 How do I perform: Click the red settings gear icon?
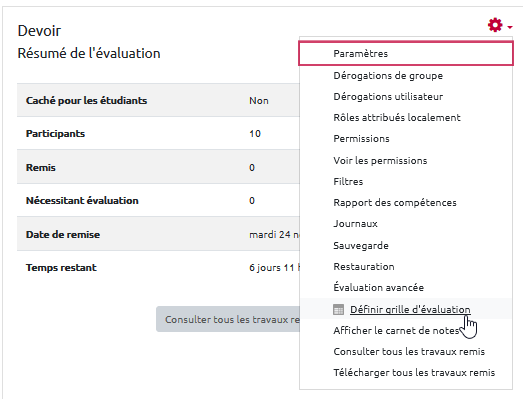click(495, 25)
